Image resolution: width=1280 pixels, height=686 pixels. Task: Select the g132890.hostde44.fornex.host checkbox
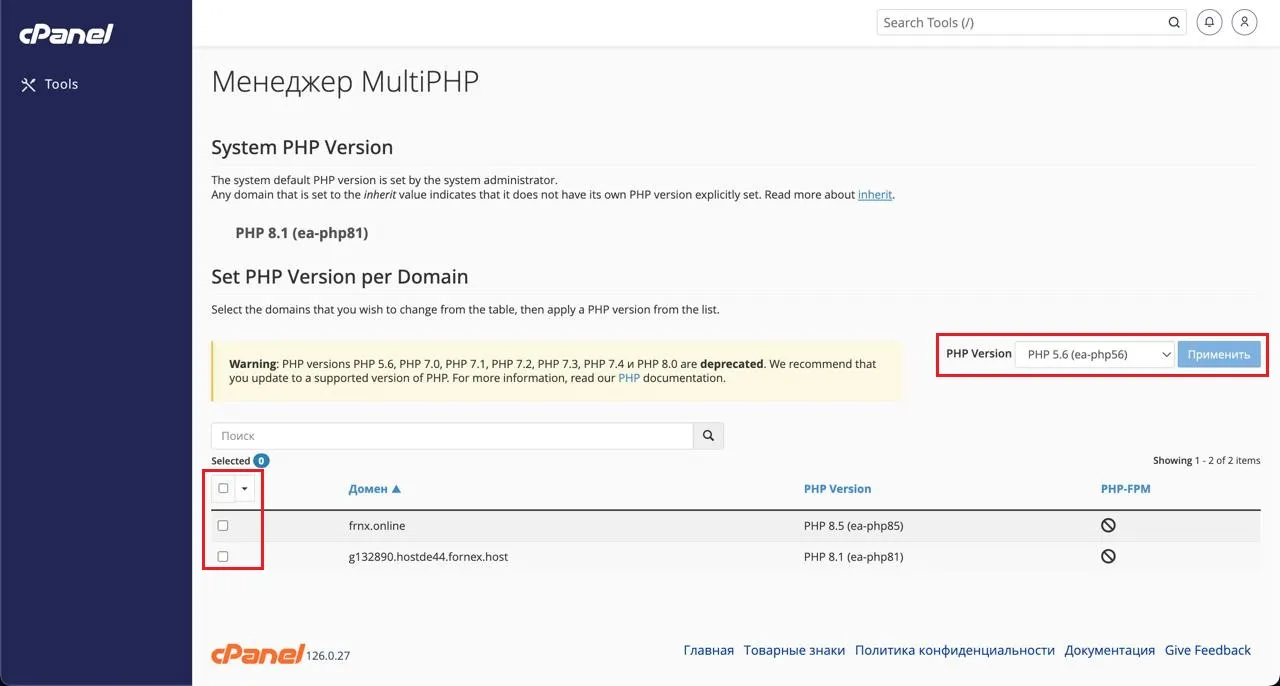(223, 556)
